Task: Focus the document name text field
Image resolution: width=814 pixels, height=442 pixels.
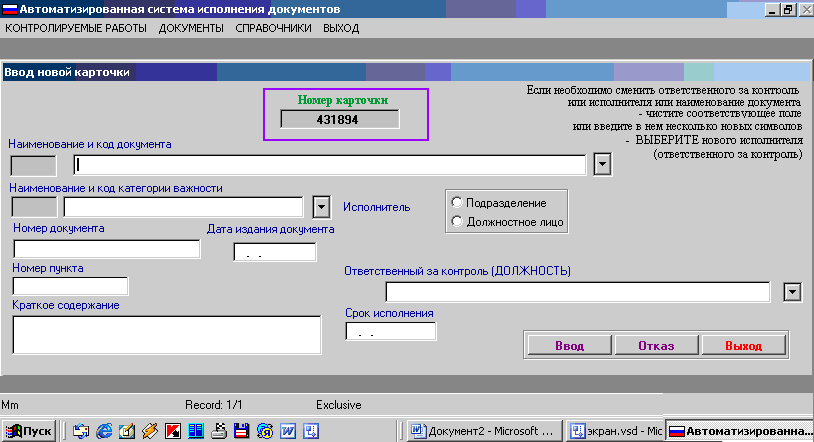Action: (x=330, y=165)
